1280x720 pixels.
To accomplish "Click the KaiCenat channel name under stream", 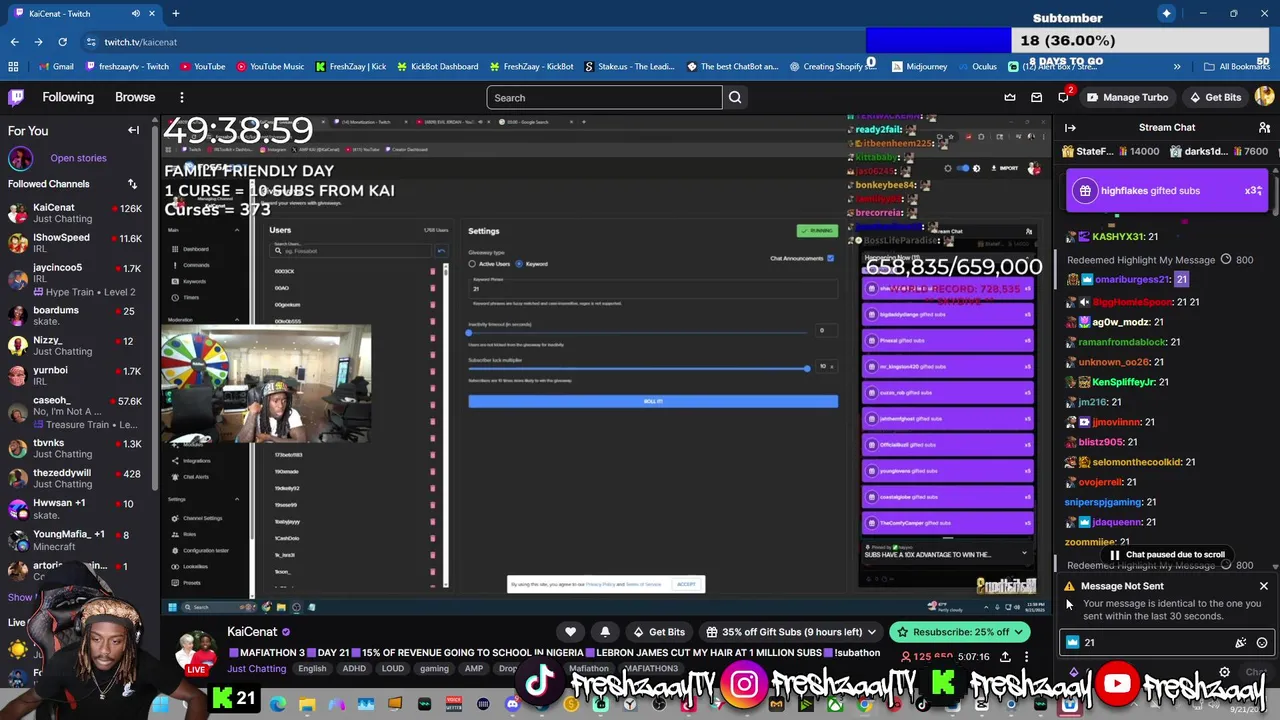I will point(252,632).
